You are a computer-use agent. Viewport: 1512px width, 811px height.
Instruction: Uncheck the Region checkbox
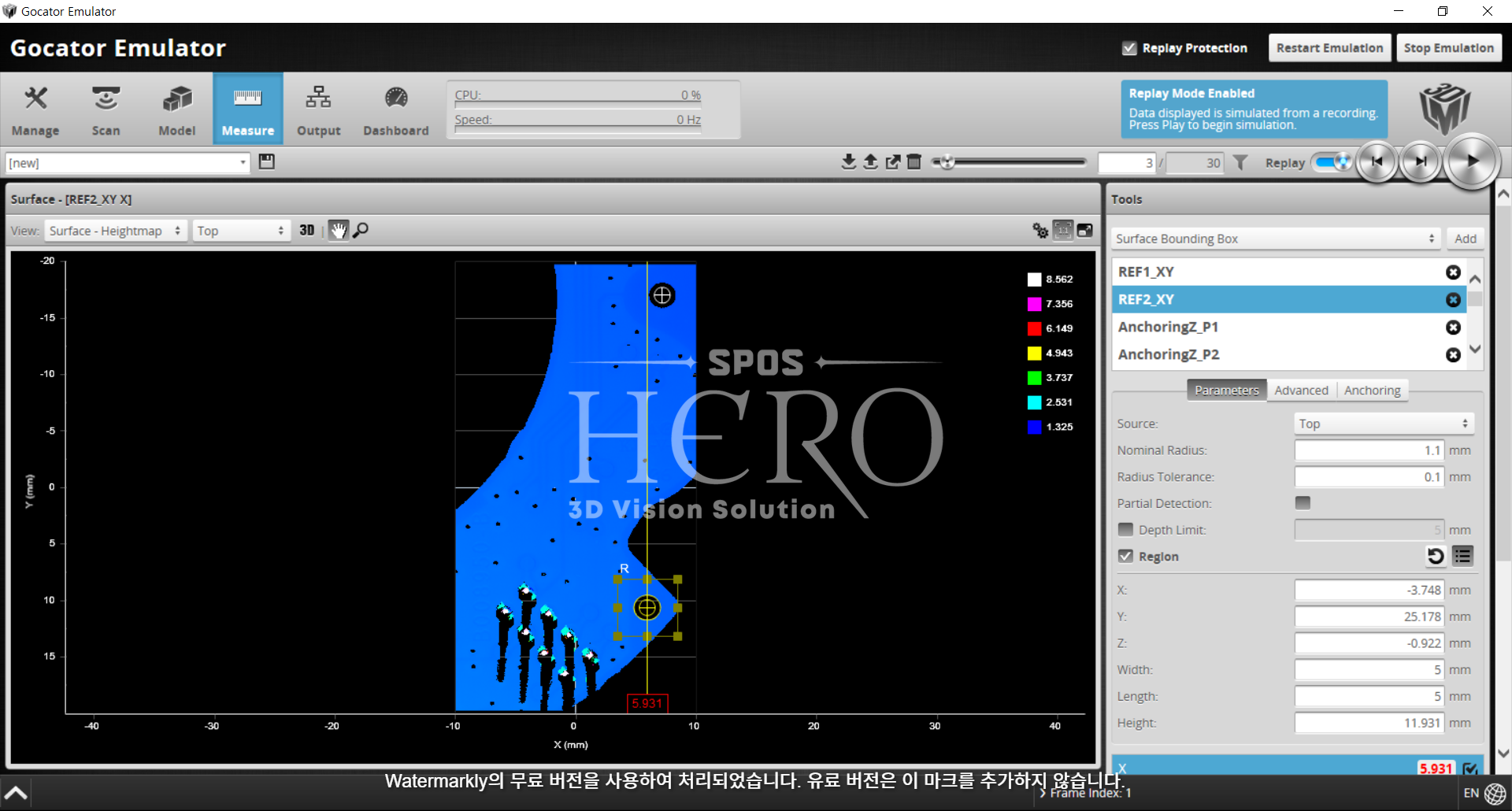(x=1125, y=556)
